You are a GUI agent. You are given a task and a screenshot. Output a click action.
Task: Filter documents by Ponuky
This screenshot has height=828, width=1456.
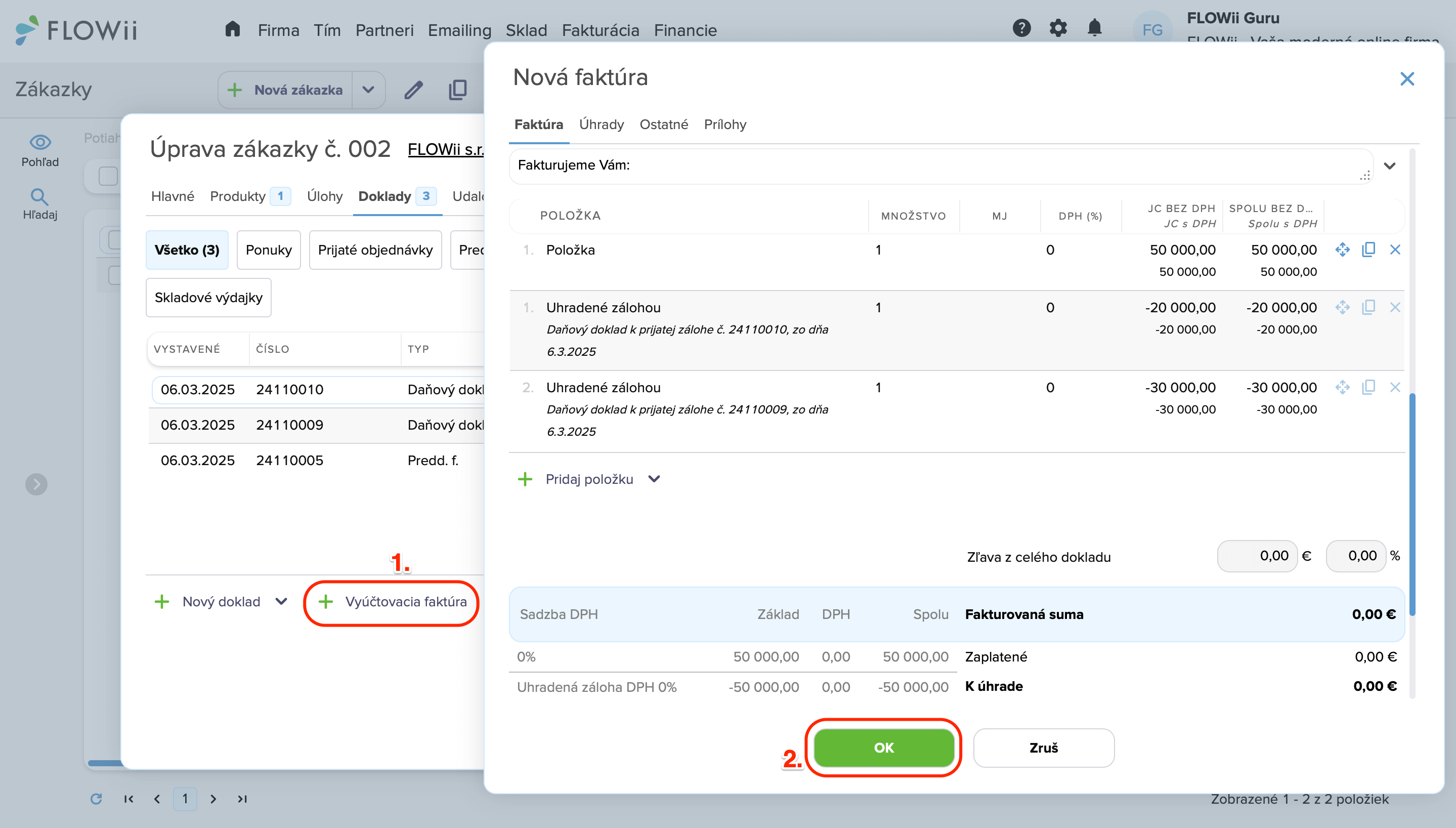click(x=268, y=250)
